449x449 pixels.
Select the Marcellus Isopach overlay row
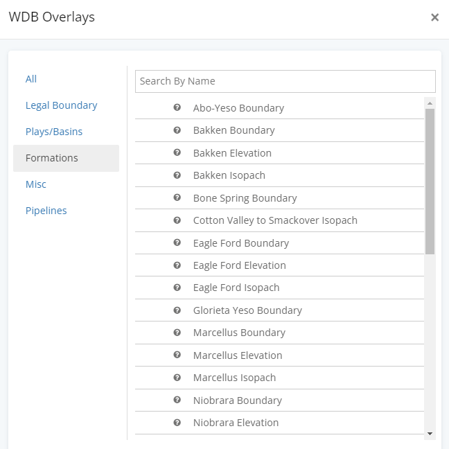(279, 378)
